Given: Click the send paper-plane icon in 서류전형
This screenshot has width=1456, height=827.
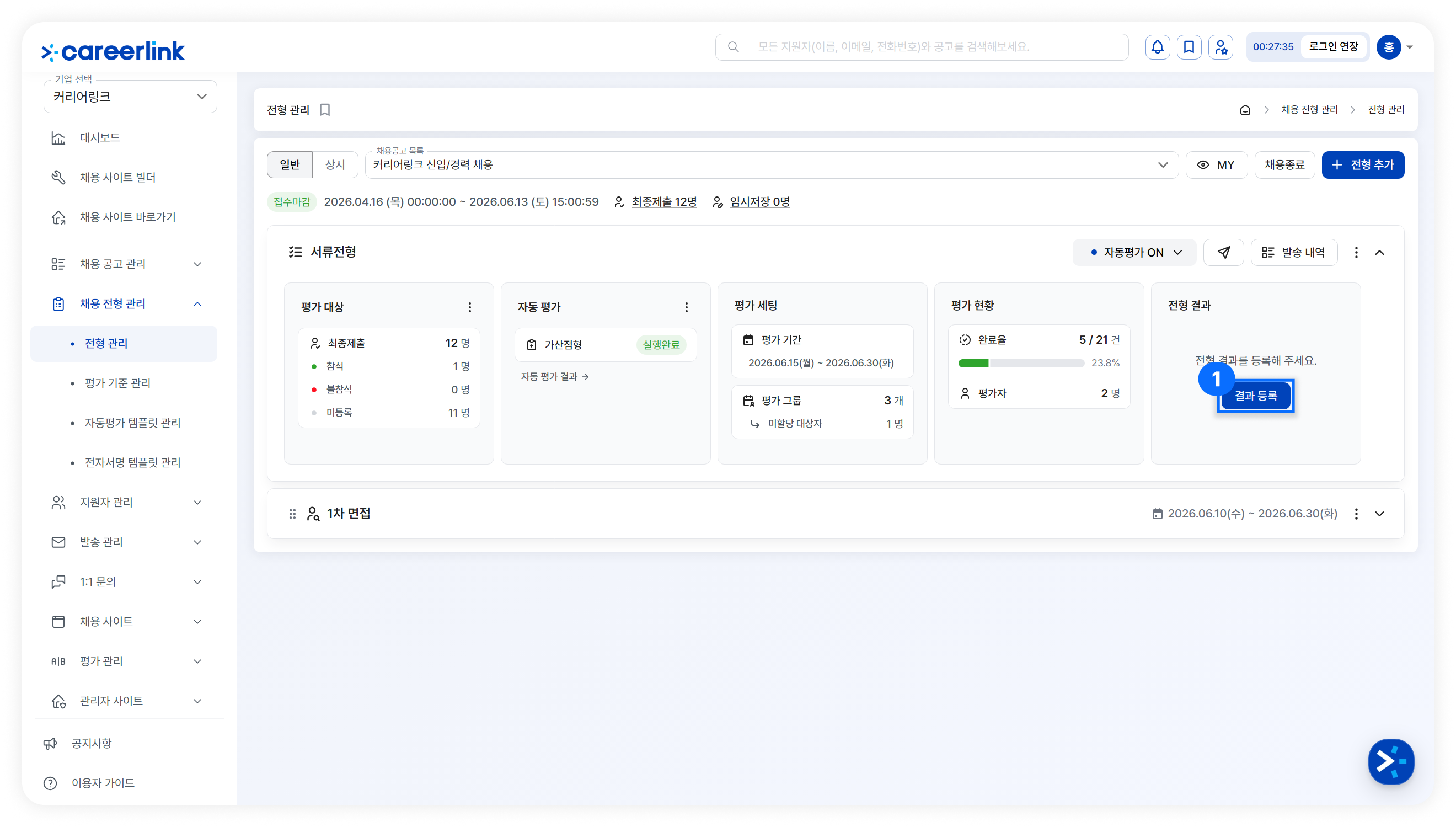Looking at the screenshot, I should pyautogui.click(x=1223, y=252).
